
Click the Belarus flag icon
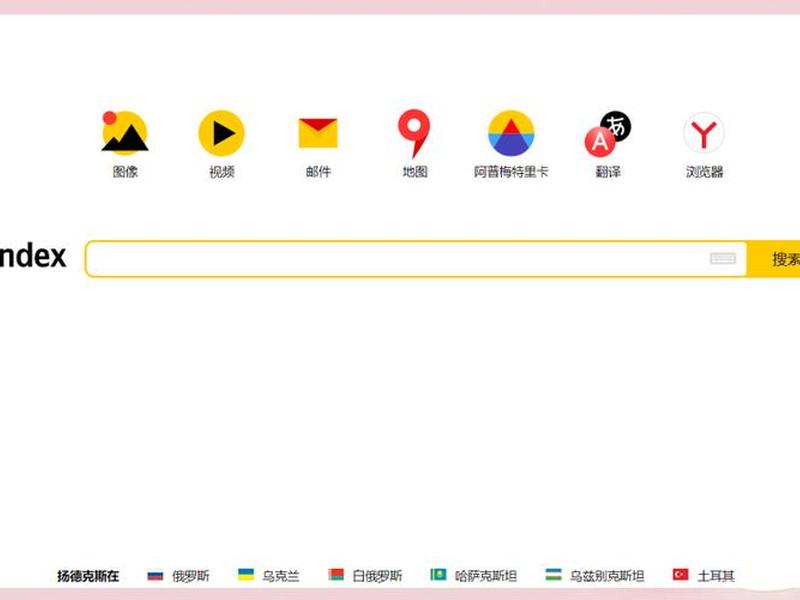(x=336, y=574)
